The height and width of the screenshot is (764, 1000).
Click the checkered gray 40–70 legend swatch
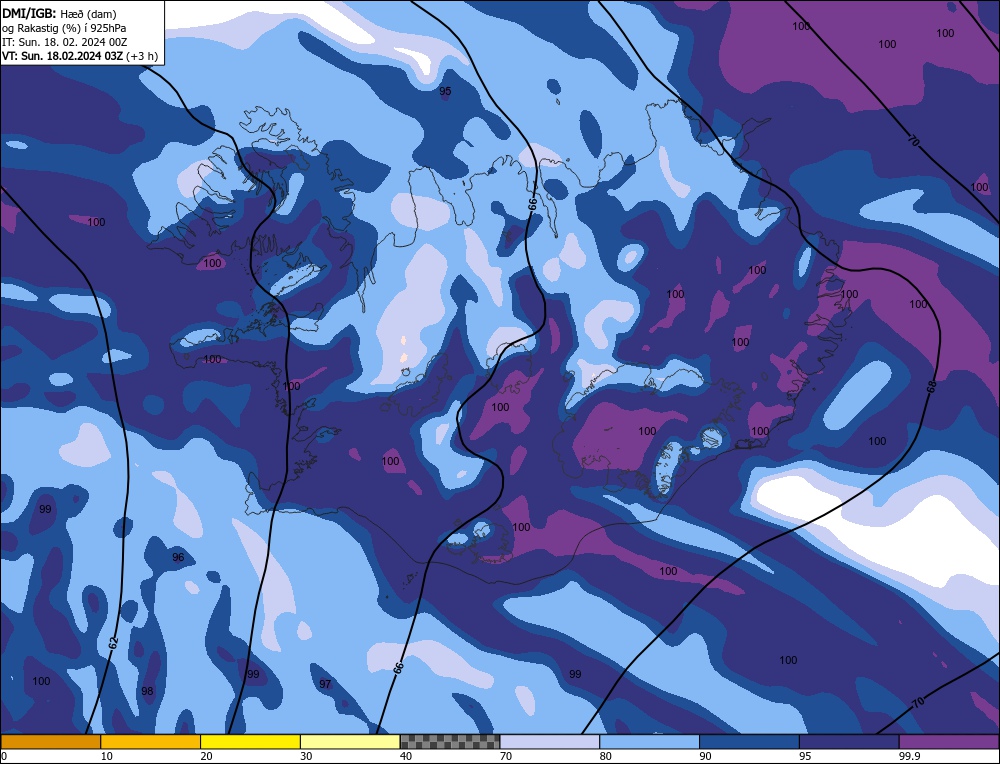click(450, 742)
